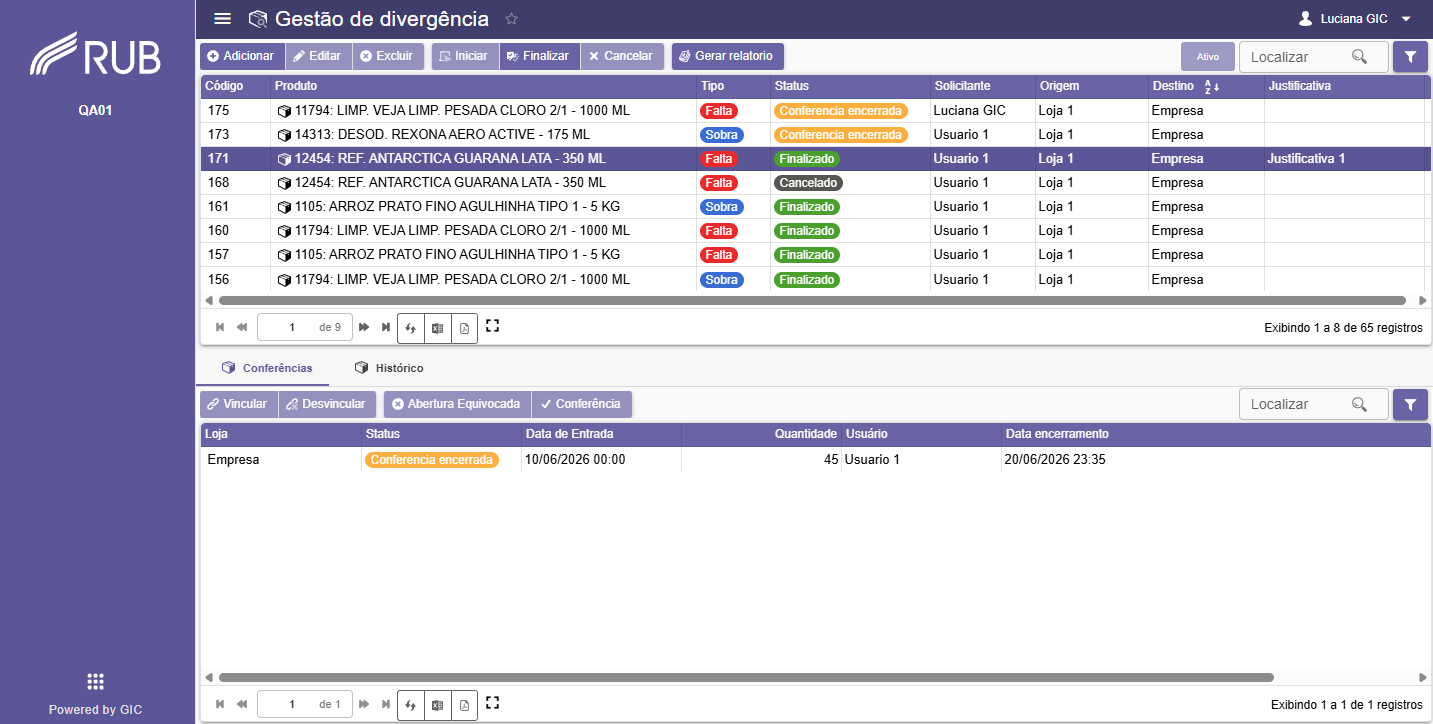Click the horizontal scrollbar of the Conferências grid
Image resolution: width=1433 pixels, height=724 pixels.
746,677
